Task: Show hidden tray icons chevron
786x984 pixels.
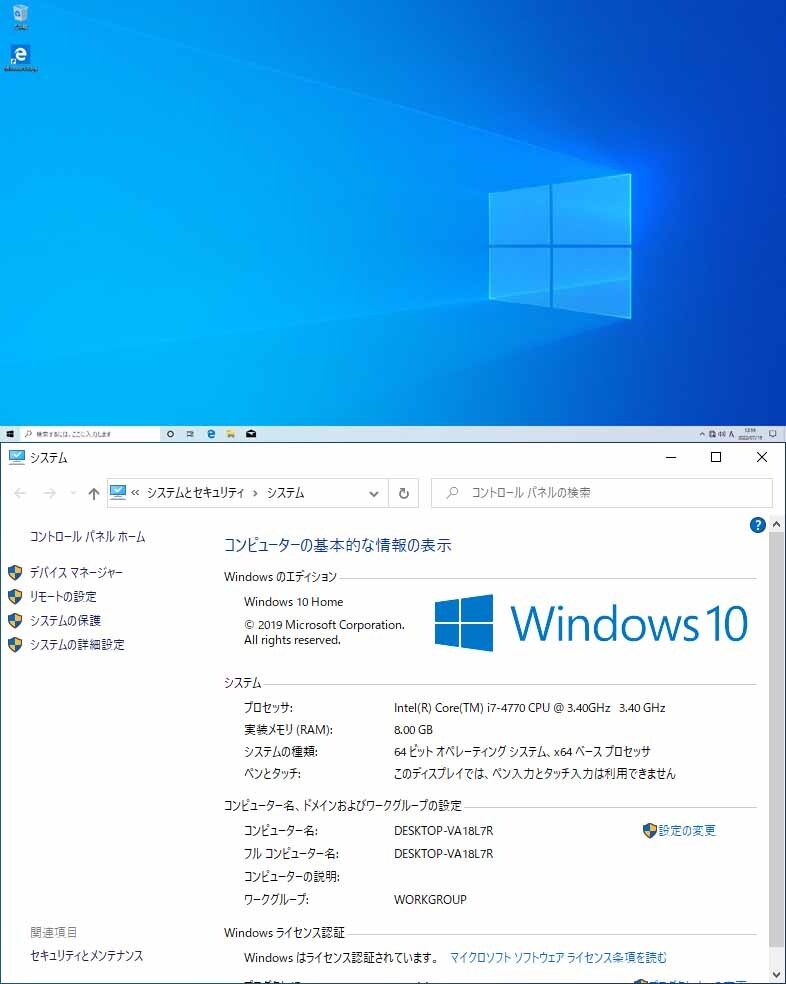Action: [x=703, y=434]
